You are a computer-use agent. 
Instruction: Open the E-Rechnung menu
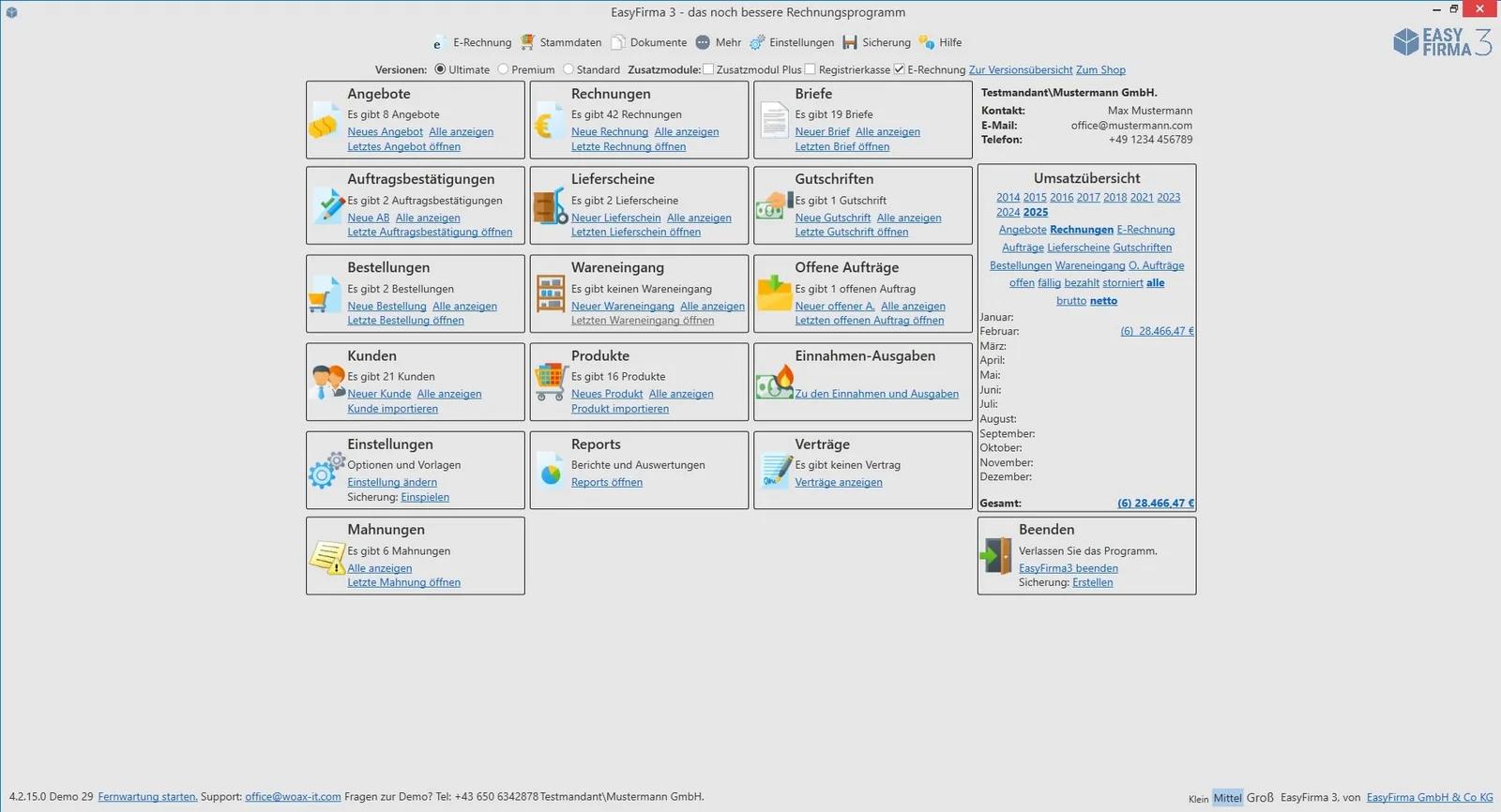pos(482,42)
